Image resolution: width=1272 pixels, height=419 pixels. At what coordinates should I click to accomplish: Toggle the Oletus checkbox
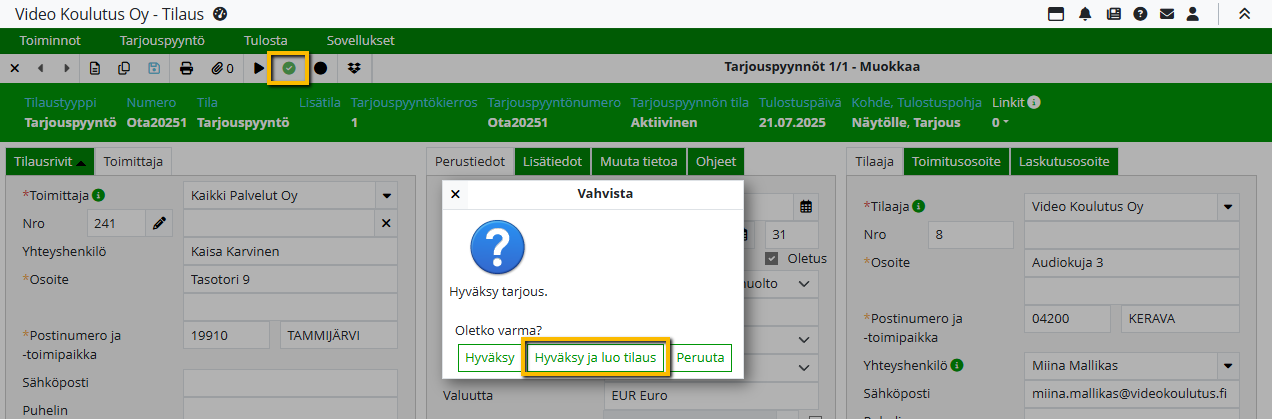click(771, 258)
